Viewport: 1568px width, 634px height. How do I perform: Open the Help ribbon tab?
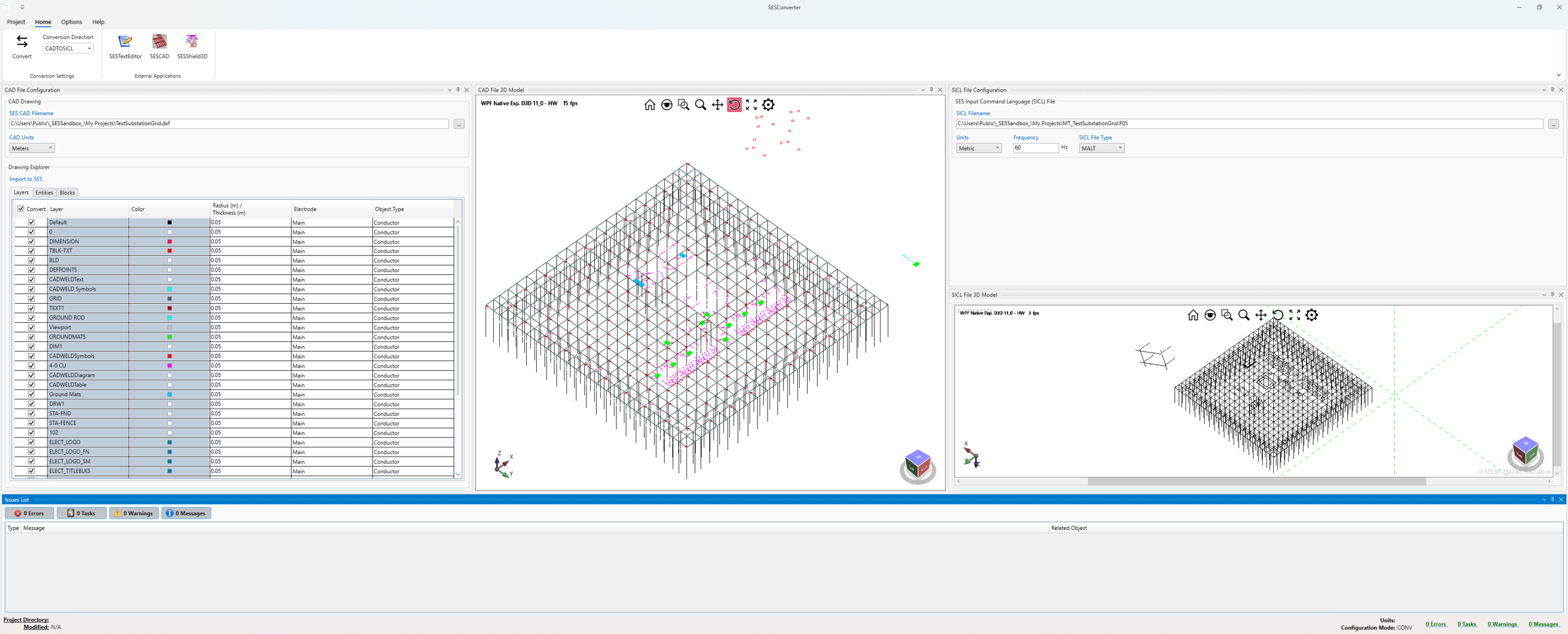tap(98, 22)
